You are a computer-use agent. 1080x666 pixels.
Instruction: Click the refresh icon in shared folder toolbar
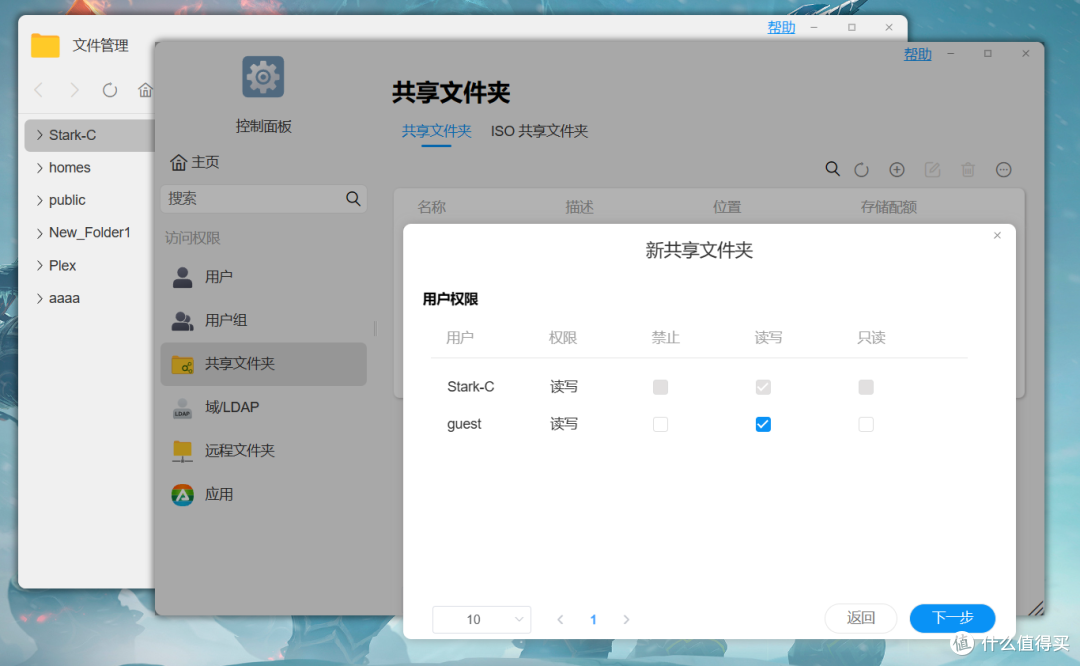click(861, 170)
